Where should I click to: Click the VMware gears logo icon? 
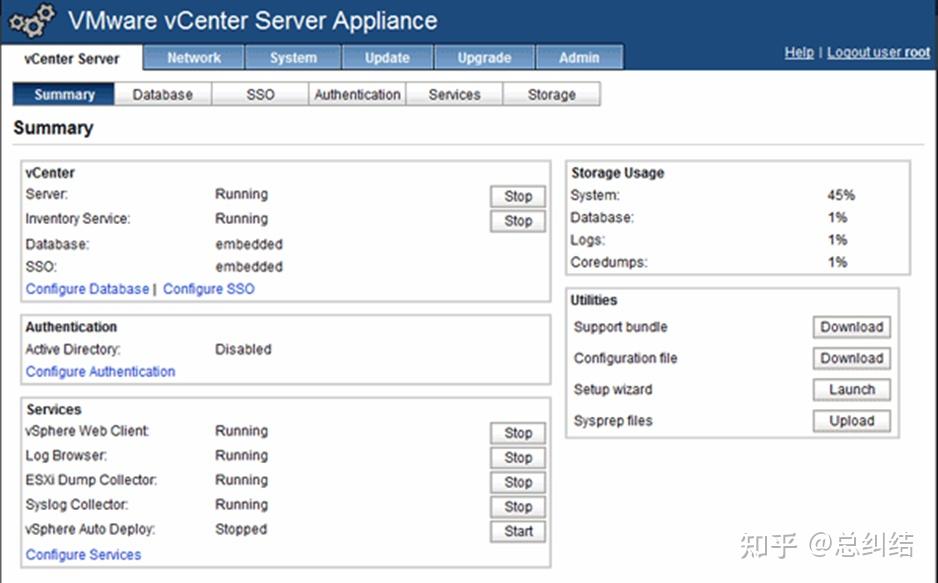pyautogui.click(x=31, y=22)
